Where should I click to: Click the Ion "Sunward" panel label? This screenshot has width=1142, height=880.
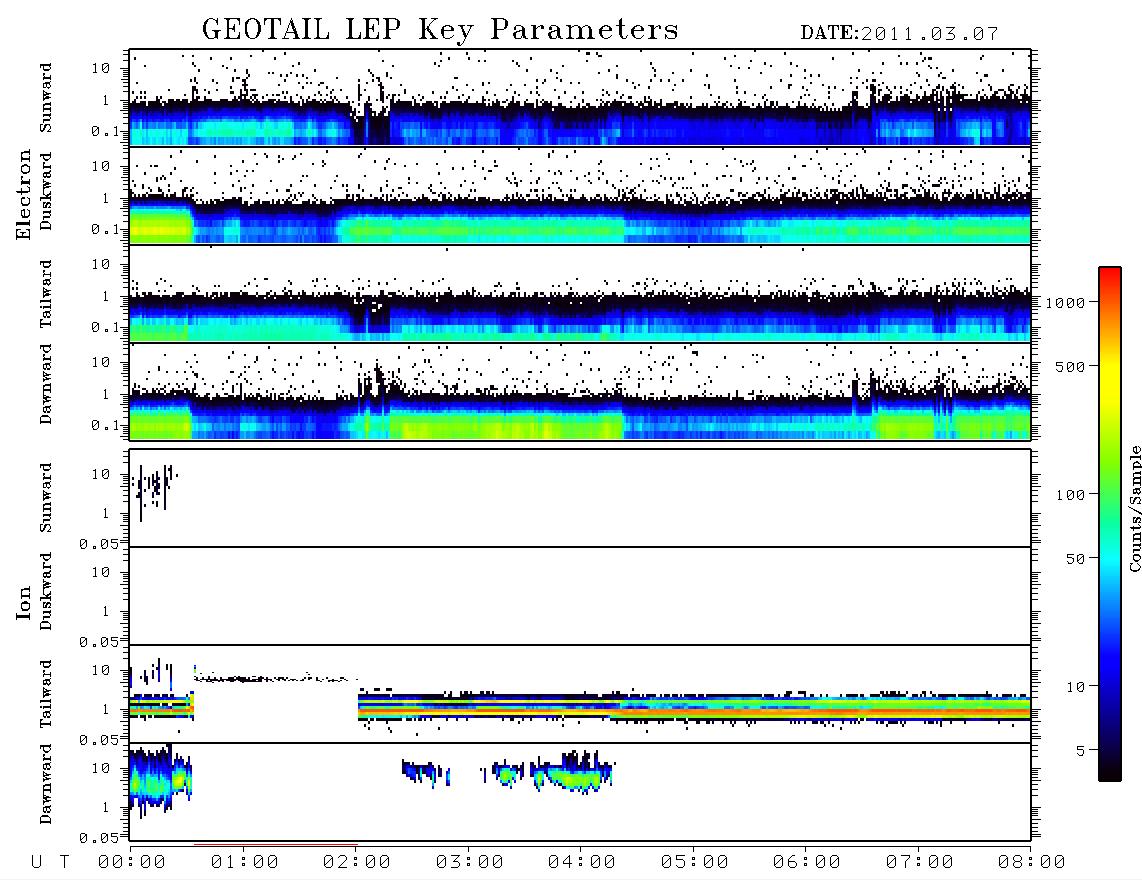click(x=46, y=498)
